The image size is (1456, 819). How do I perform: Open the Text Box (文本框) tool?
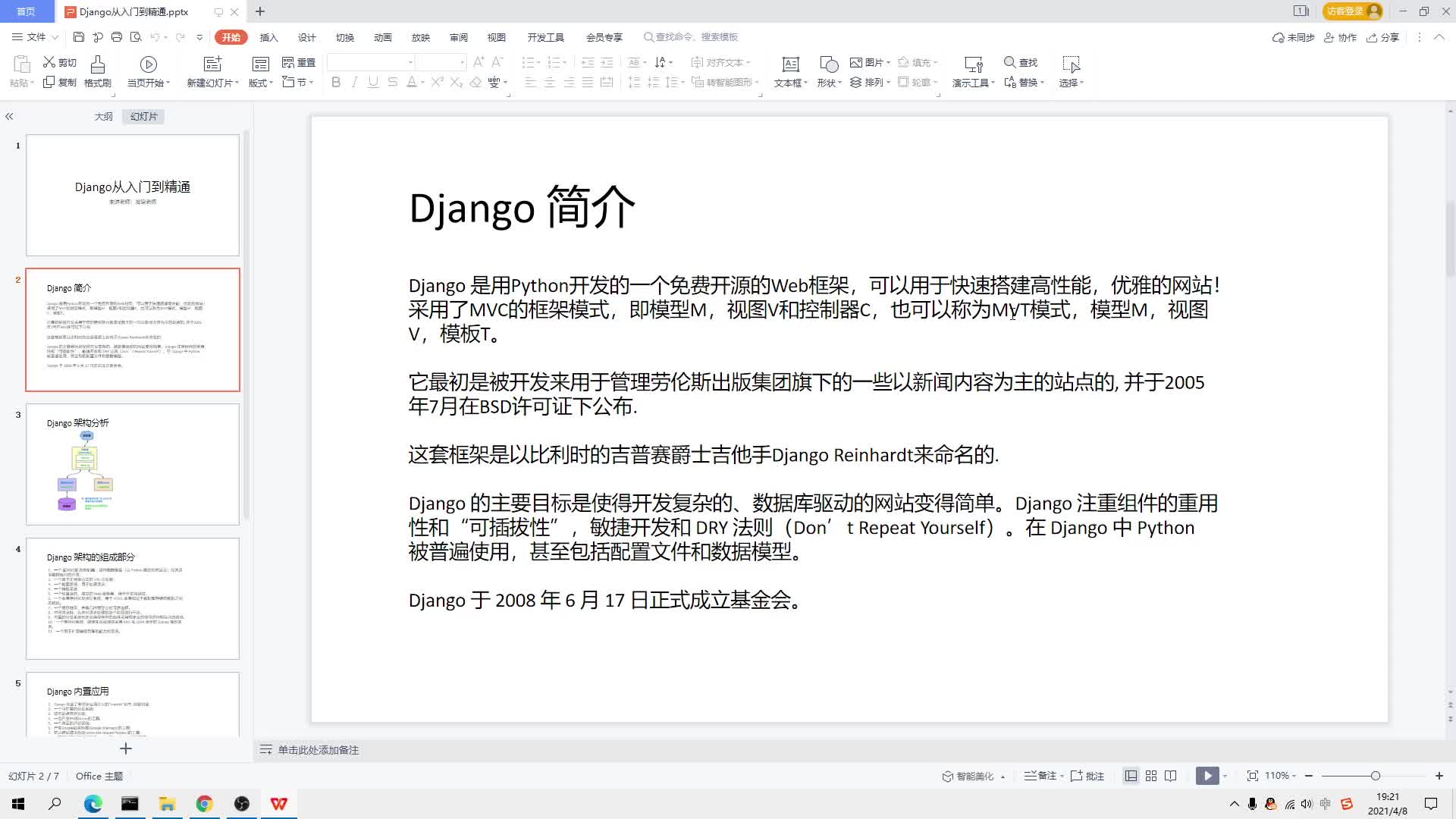[x=790, y=64]
